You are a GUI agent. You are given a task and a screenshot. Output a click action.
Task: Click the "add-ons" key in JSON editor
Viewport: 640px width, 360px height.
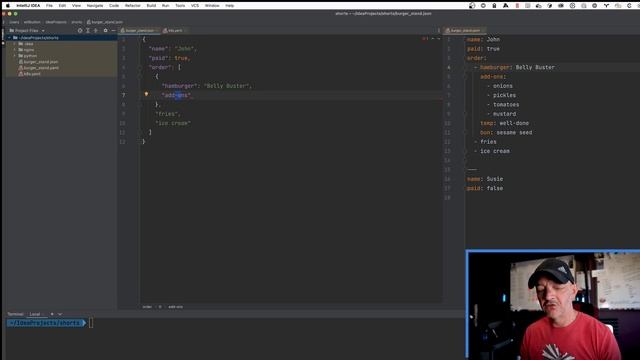click(x=176, y=95)
